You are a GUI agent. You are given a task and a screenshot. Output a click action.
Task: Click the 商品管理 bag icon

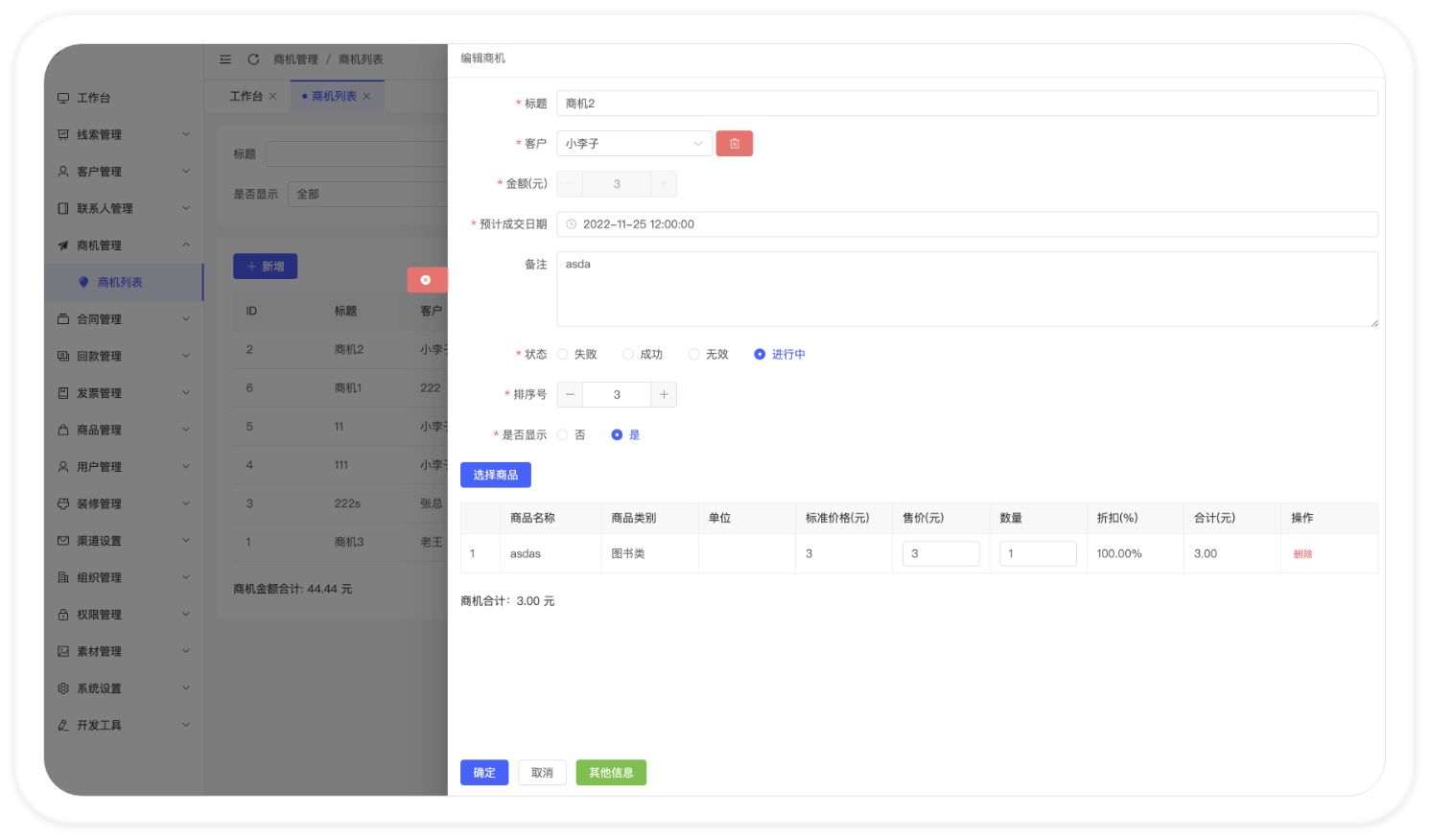[x=63, y=430]
